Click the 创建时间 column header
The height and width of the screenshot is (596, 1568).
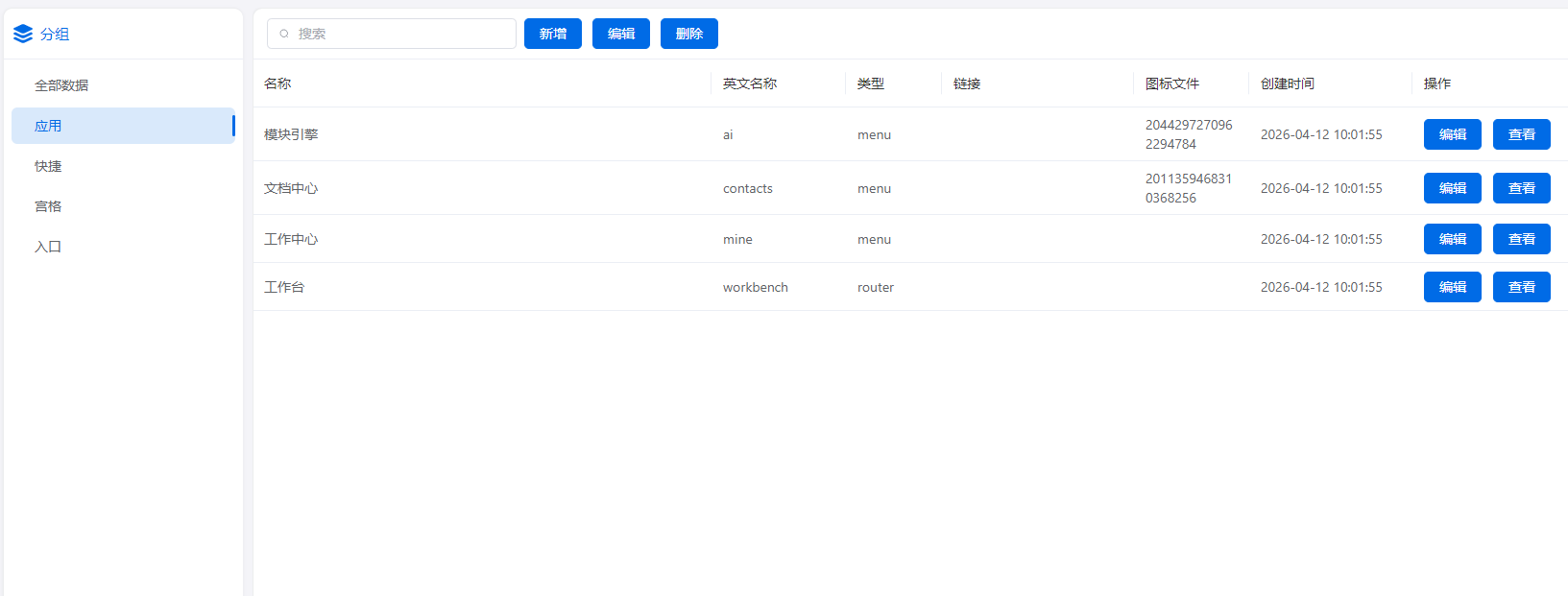pyautogui.click(x=1288, y=83)
